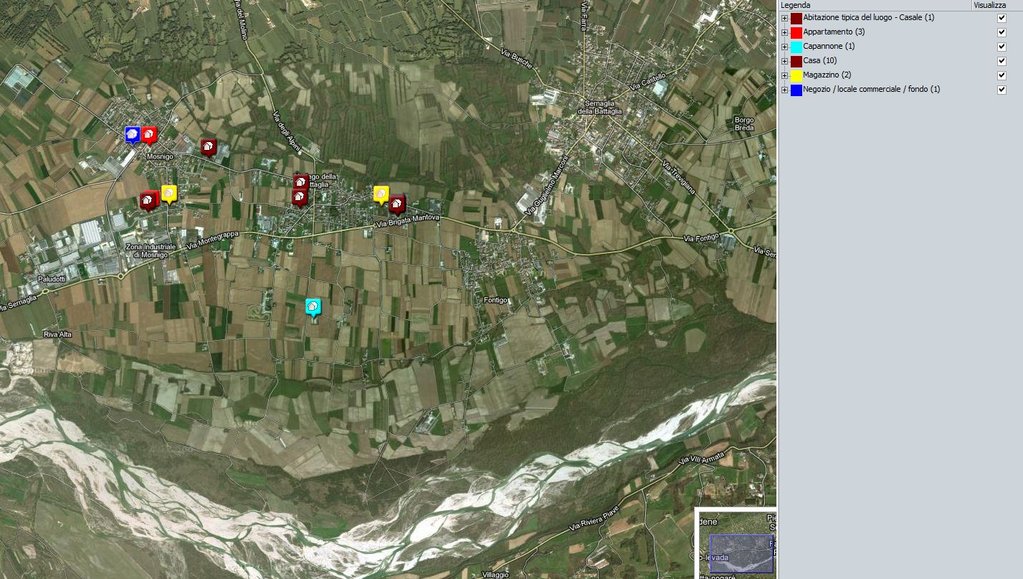Click the 'Paludotti' map label
This screenshot has height=579, width=1023.
click(x=52, y=279)
